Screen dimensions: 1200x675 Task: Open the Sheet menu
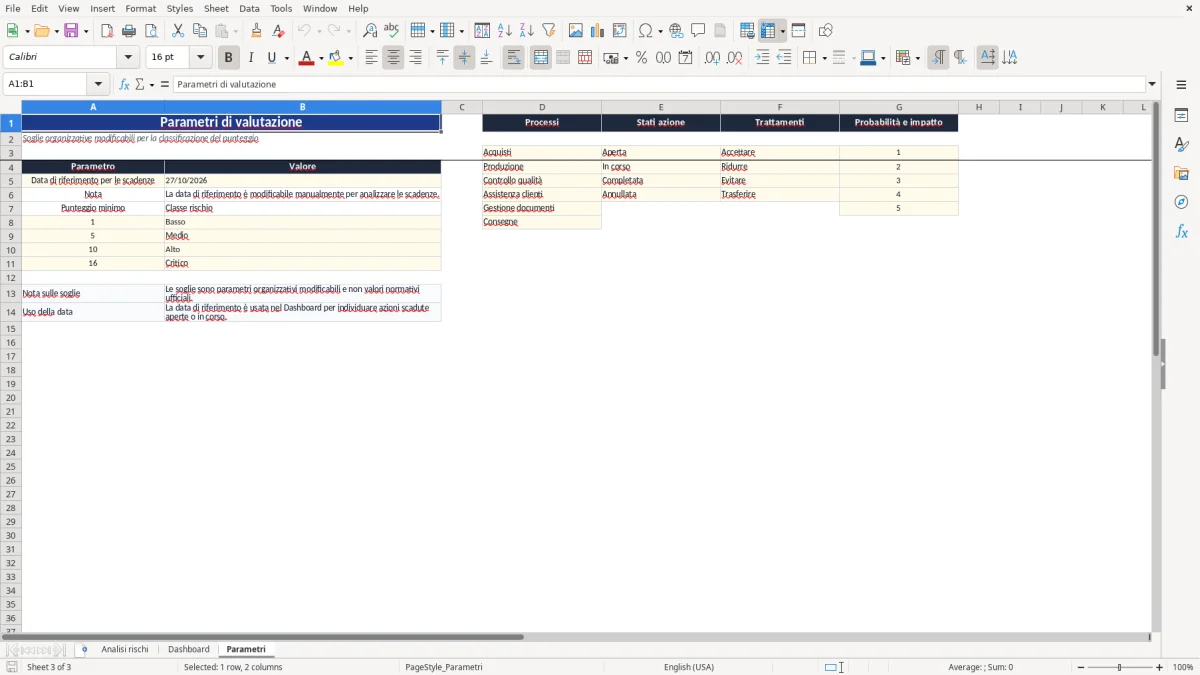point(216,8)
